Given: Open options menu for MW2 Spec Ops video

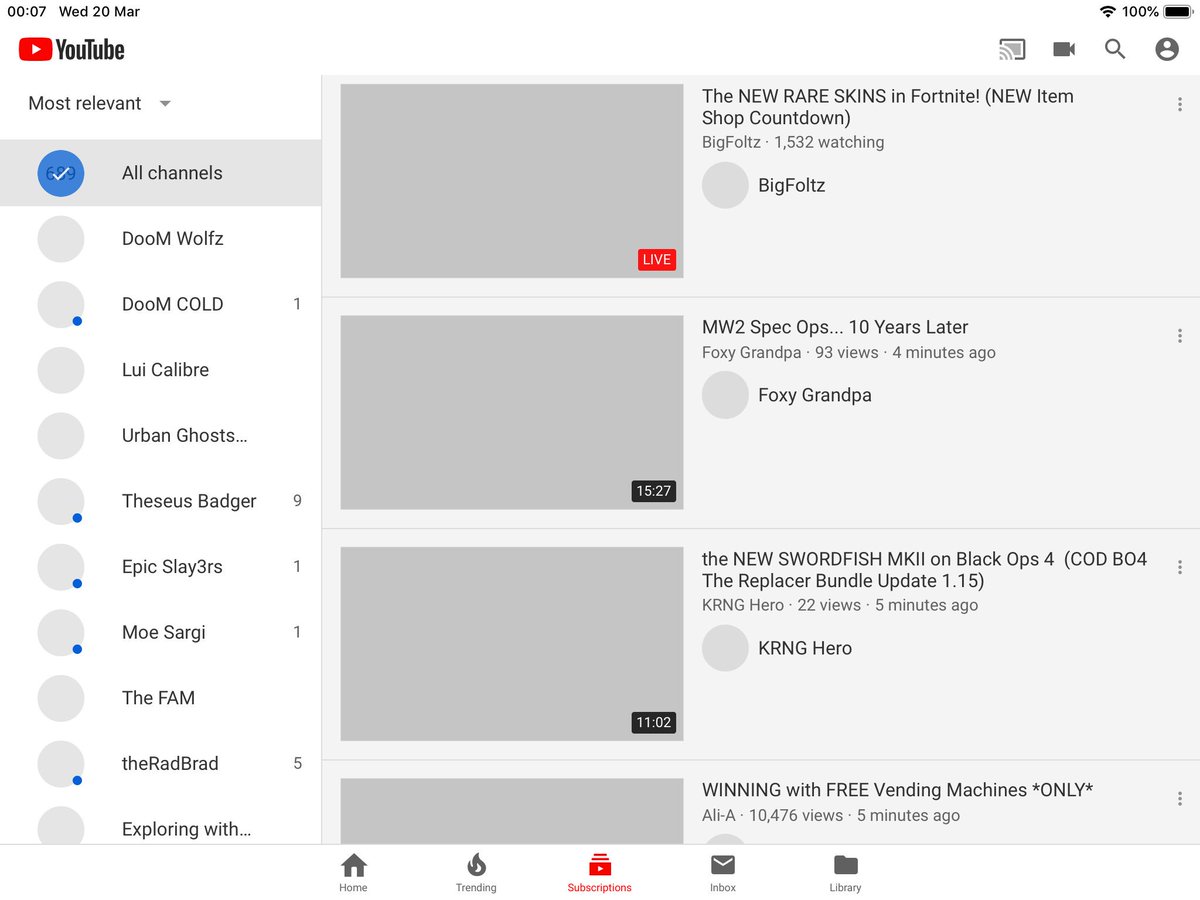Looking at the screenshot, I should pos(1180,336).
